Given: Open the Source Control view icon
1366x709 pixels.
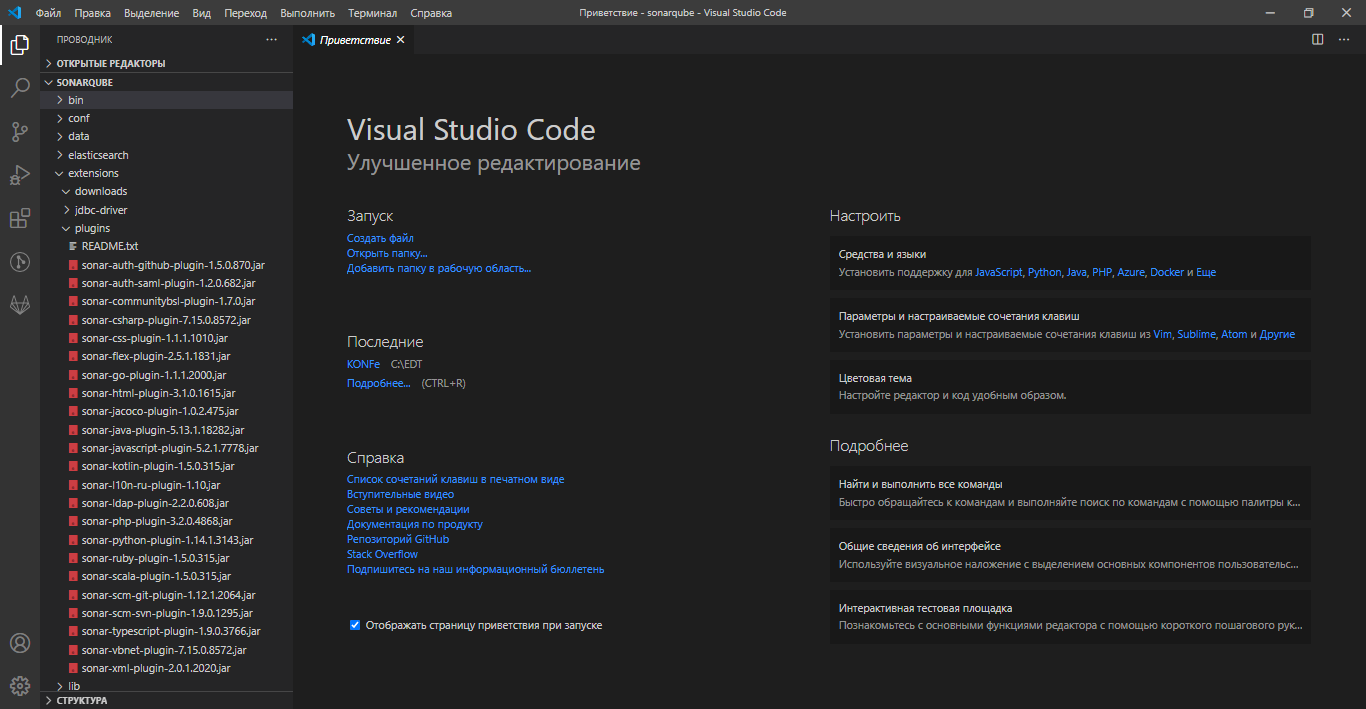Looking at the screenshot, I should point(20,131).
